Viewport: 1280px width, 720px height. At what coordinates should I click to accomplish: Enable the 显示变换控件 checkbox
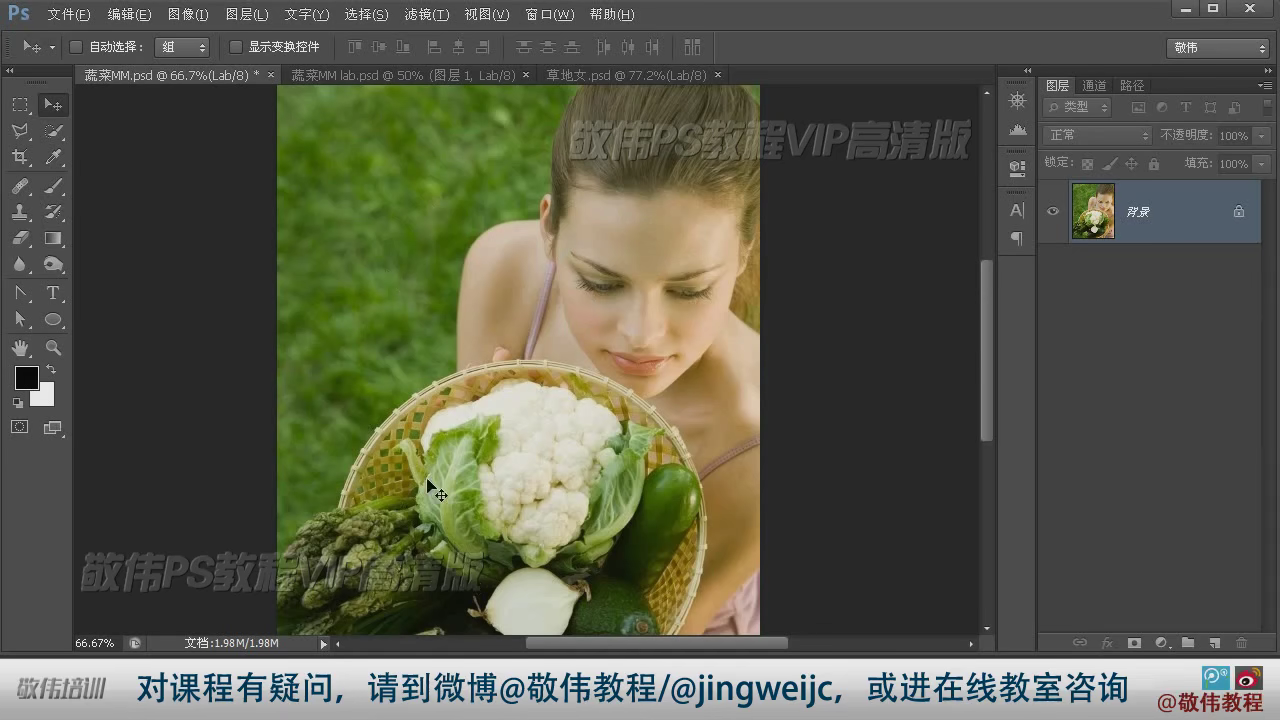pyautogui.click(x=236, y=47)
